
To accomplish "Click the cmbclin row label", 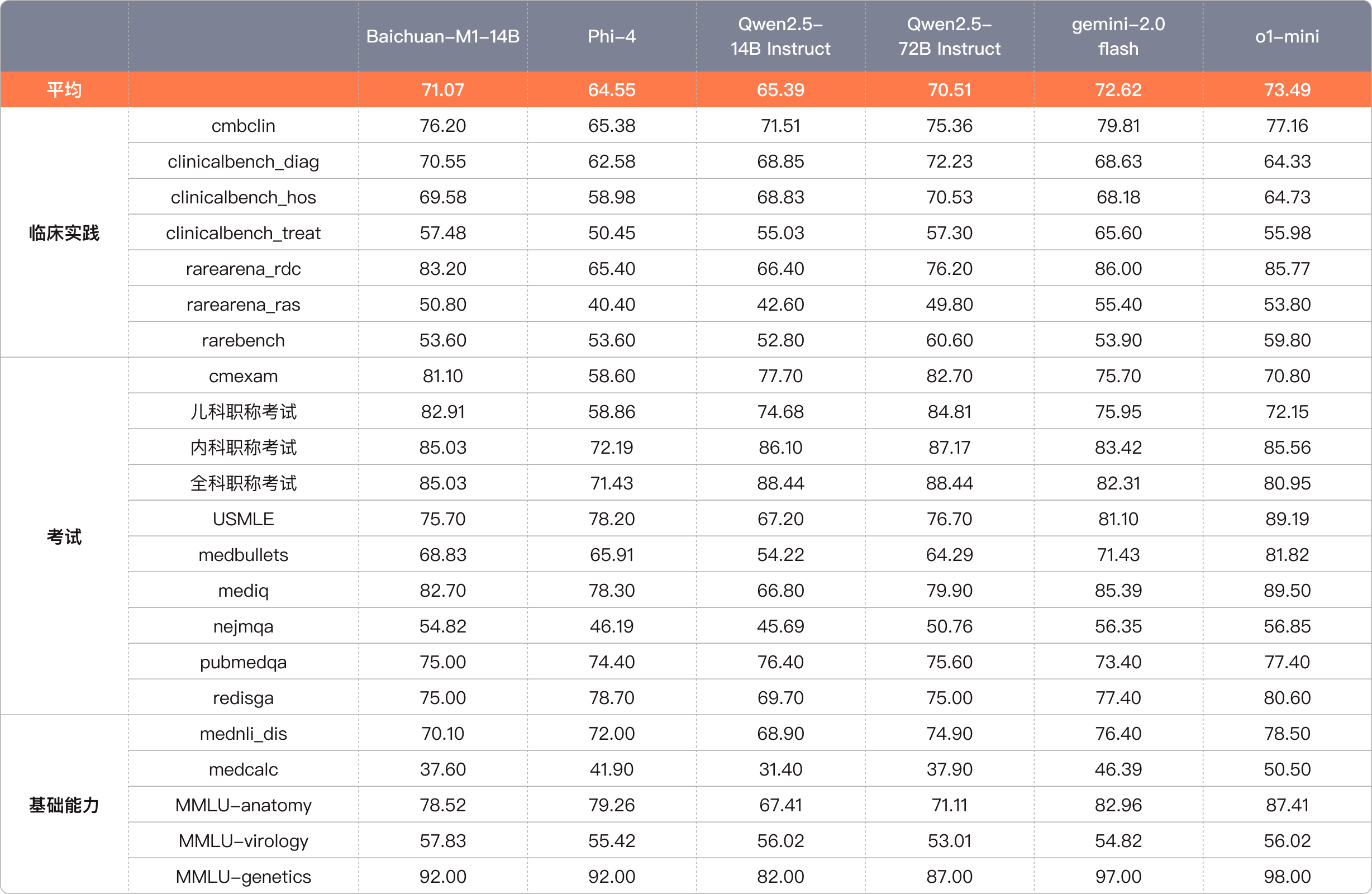I will pyautogui.click(x=243, y=126).
